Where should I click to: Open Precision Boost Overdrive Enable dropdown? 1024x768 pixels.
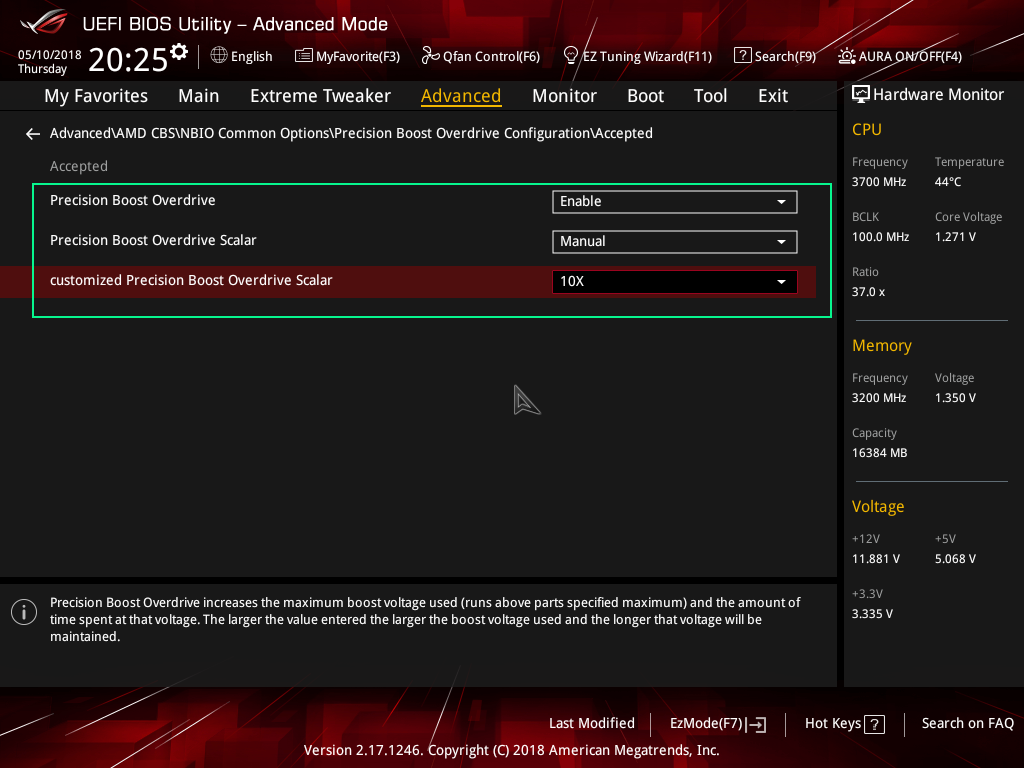675,202
